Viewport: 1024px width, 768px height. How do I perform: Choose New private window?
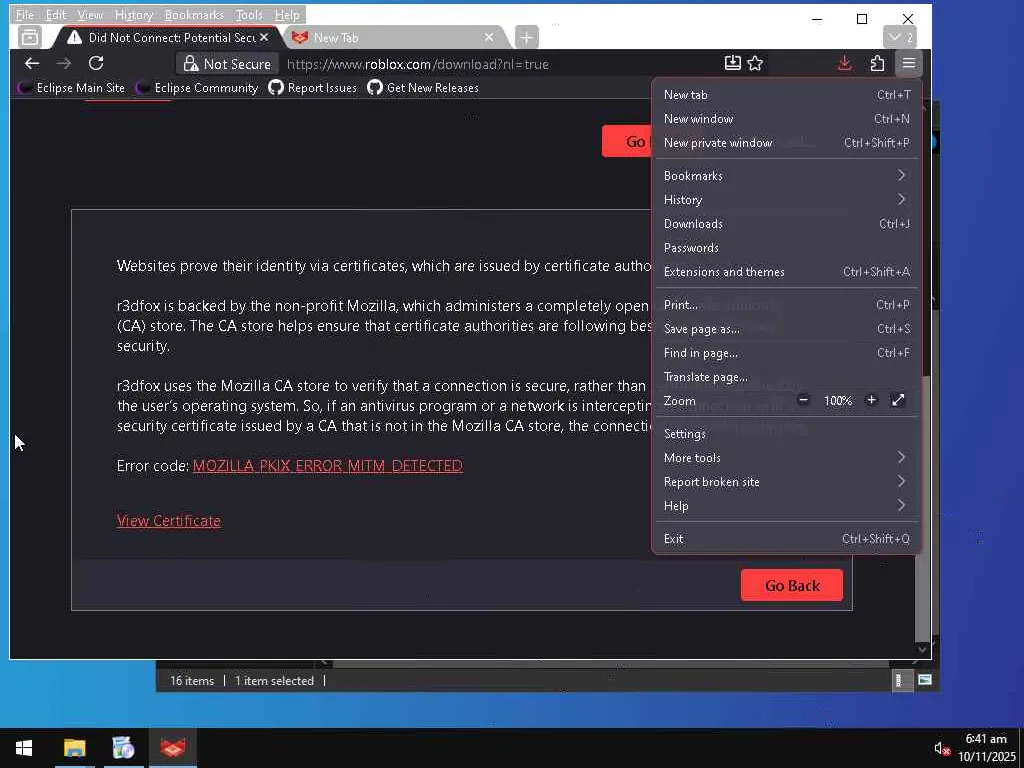[x=786, y=143]
